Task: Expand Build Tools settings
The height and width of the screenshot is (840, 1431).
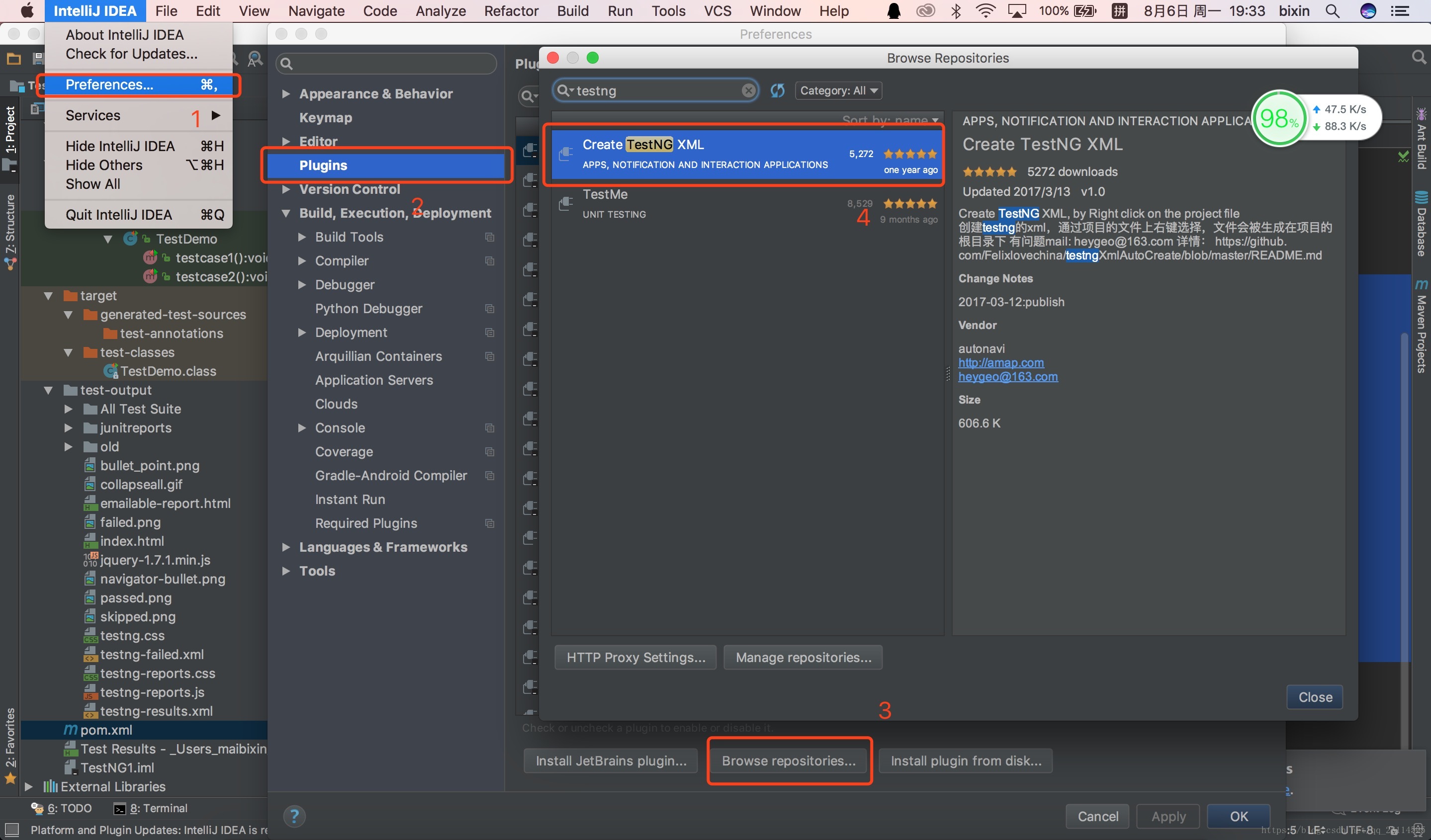Action: [302, 237]
